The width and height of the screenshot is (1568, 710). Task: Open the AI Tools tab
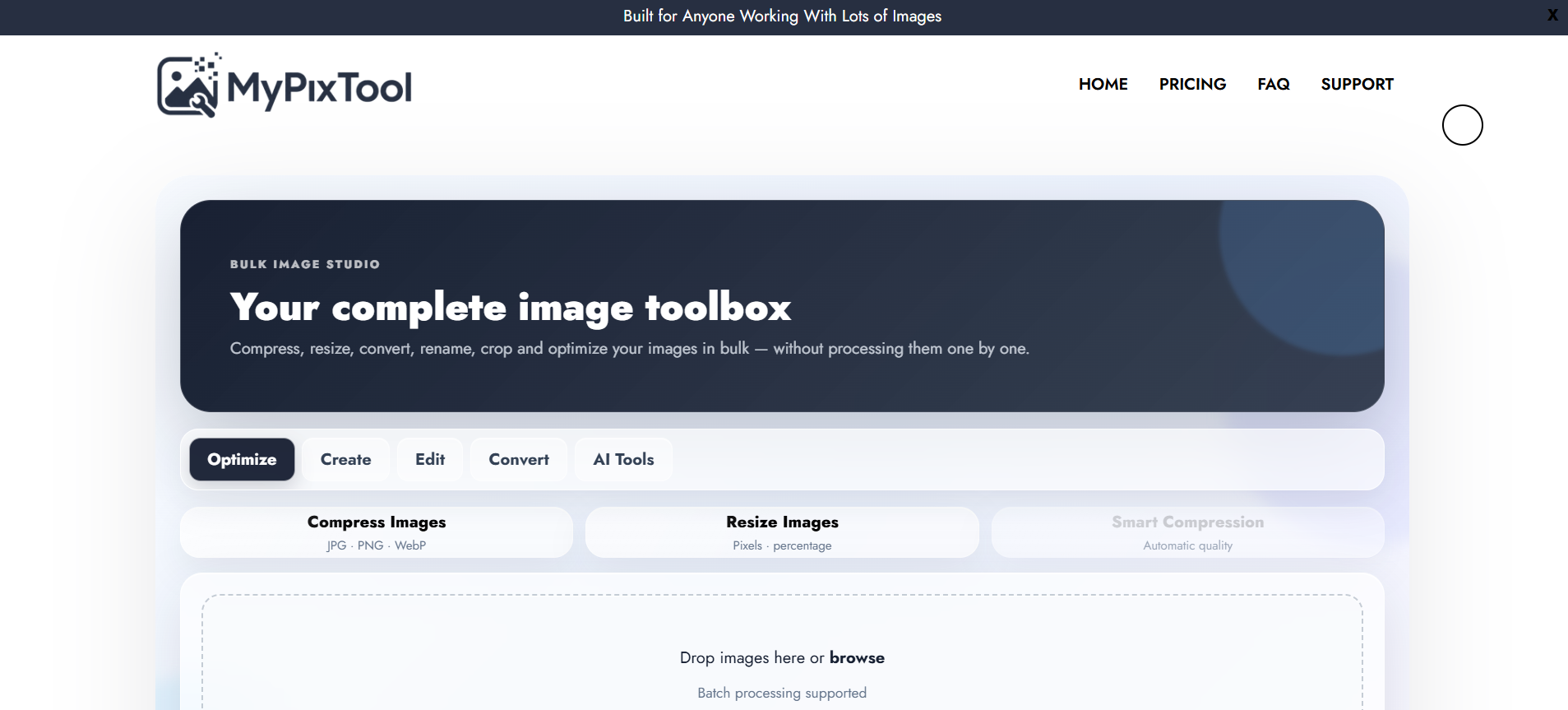[623, 459]
